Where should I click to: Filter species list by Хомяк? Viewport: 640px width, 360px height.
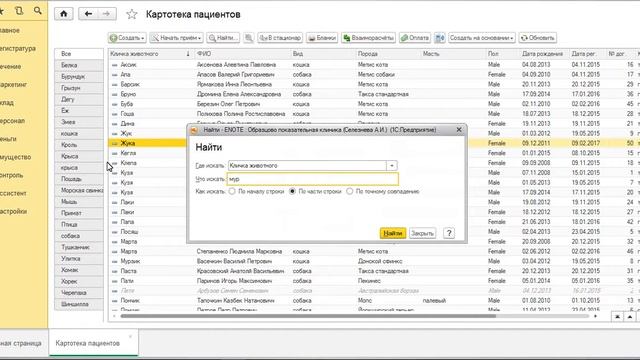click(79, 270)
